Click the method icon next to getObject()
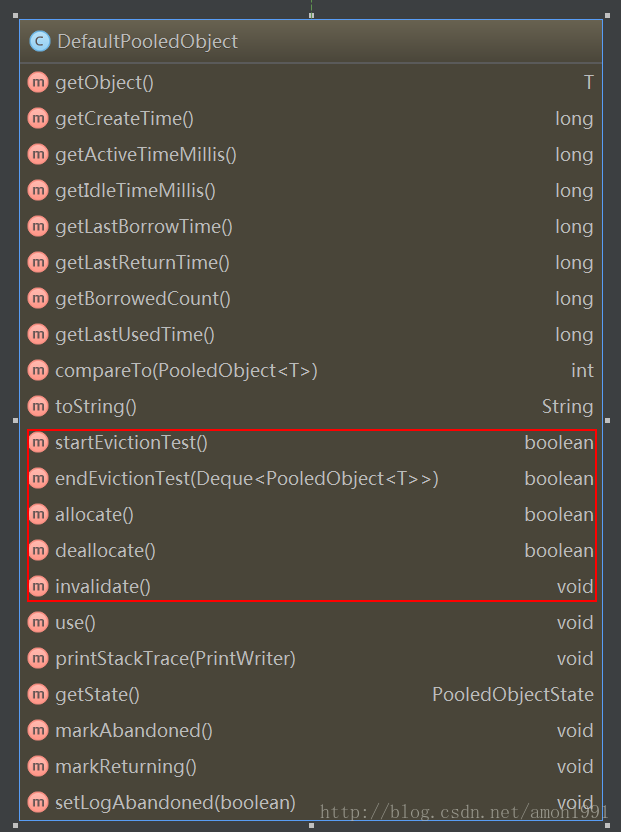621x832 pixels. coord(38,82)
